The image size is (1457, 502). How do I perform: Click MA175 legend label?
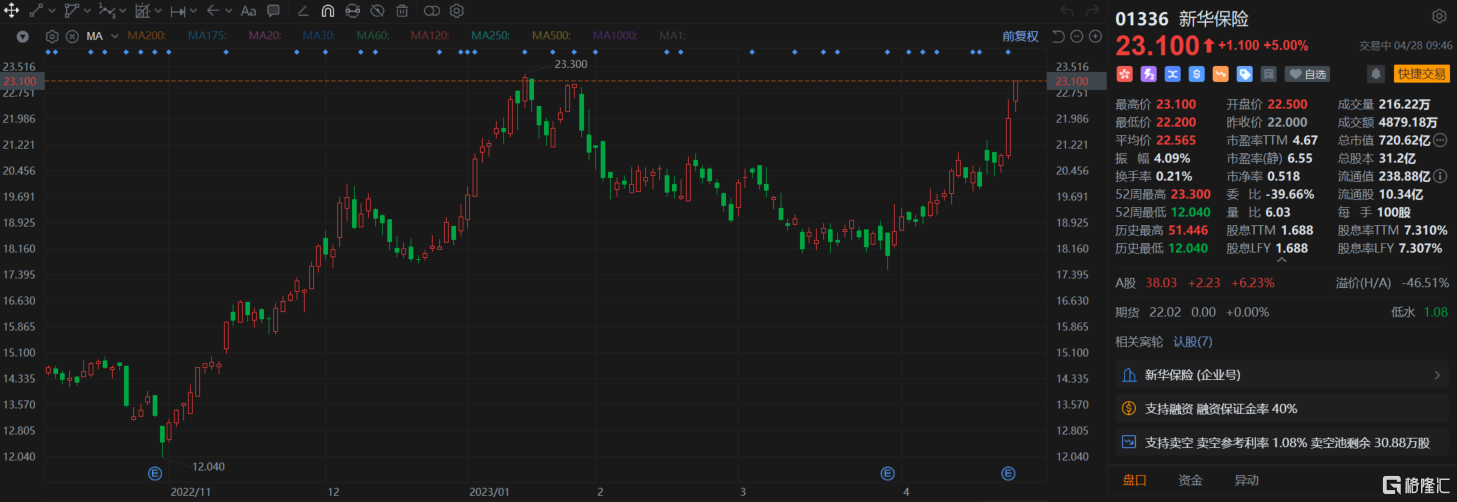tap(207, 36)
